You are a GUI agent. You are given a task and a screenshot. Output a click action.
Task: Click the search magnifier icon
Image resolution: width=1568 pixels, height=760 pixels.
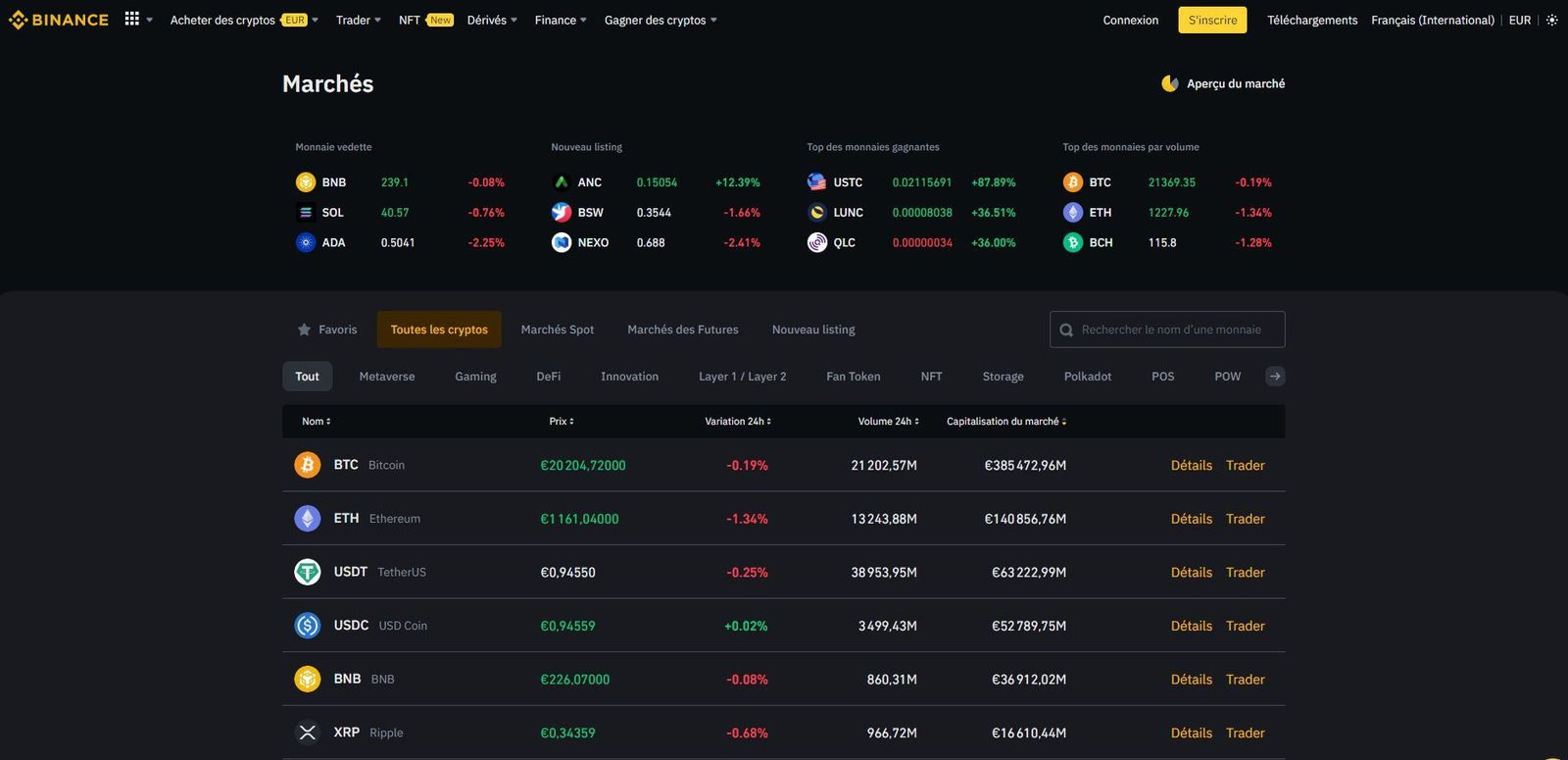tap(1066, 330)
